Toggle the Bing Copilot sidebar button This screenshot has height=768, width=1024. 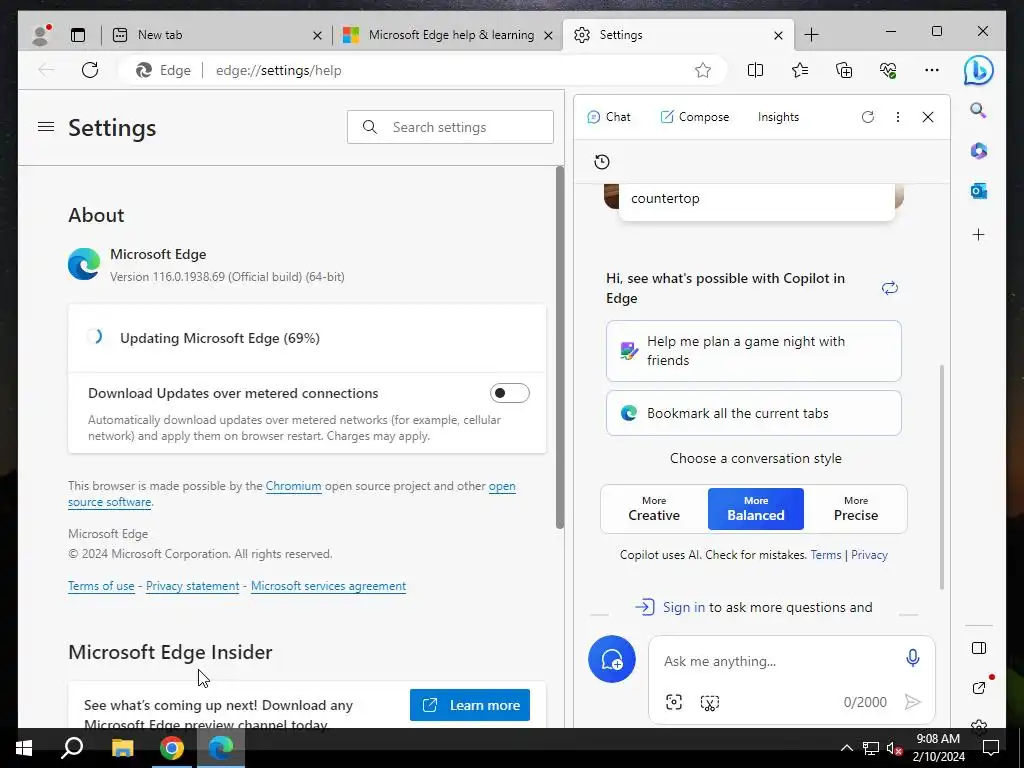pos(978,70)
